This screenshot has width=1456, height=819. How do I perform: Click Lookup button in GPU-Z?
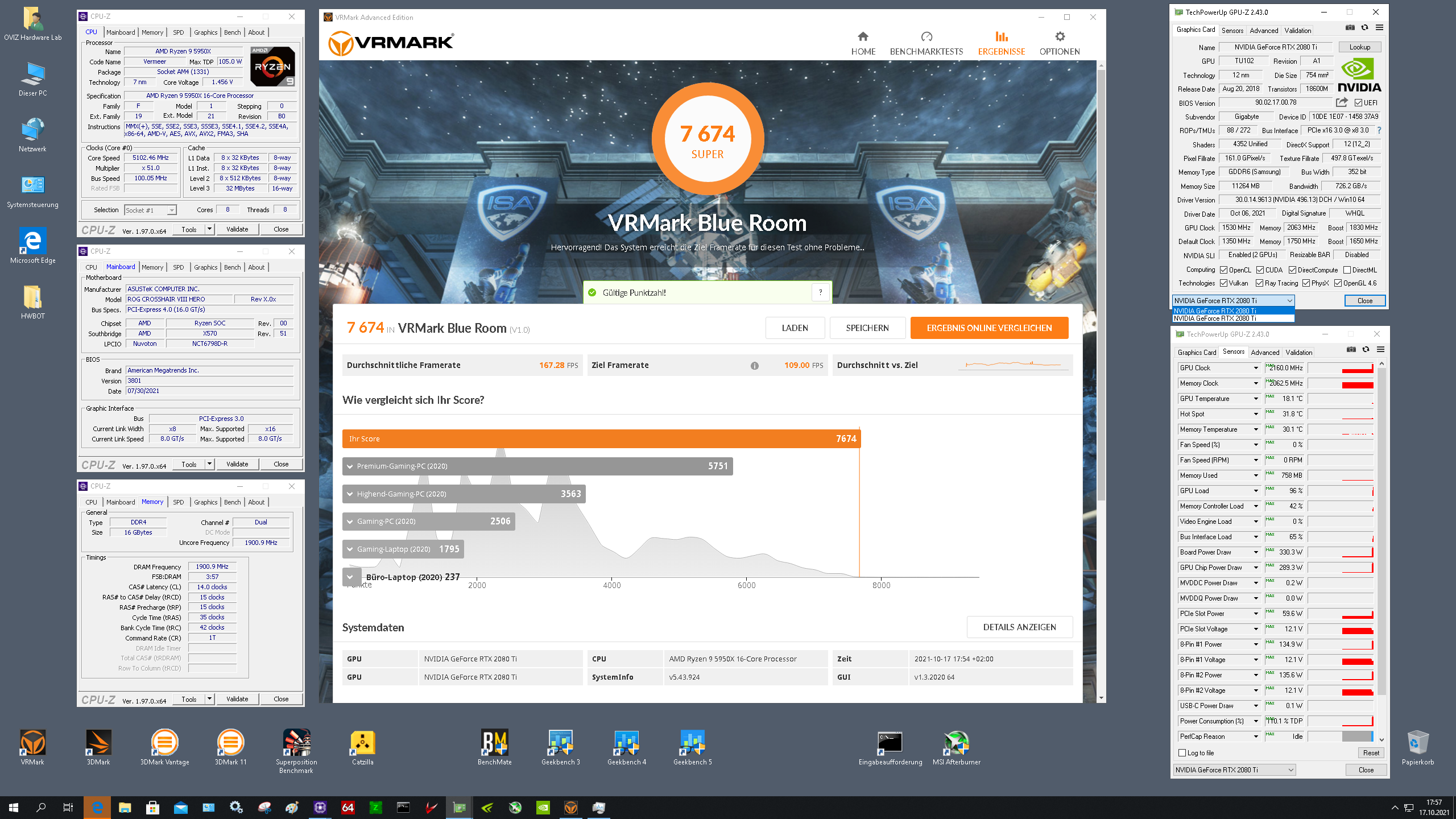click(x=1360, y=47)
